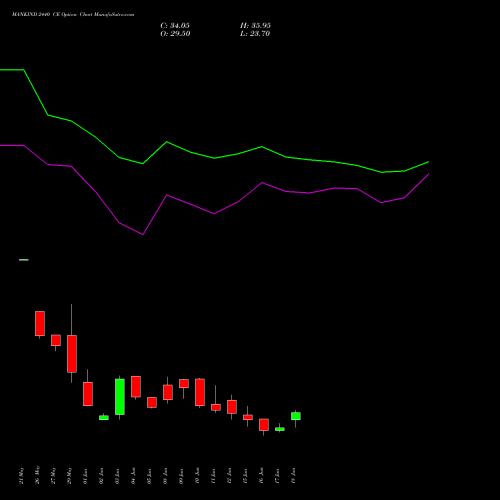The height and width of the screenshot is (500, 500).
Task: Select the 26 May date label
Action: point(38,475)
